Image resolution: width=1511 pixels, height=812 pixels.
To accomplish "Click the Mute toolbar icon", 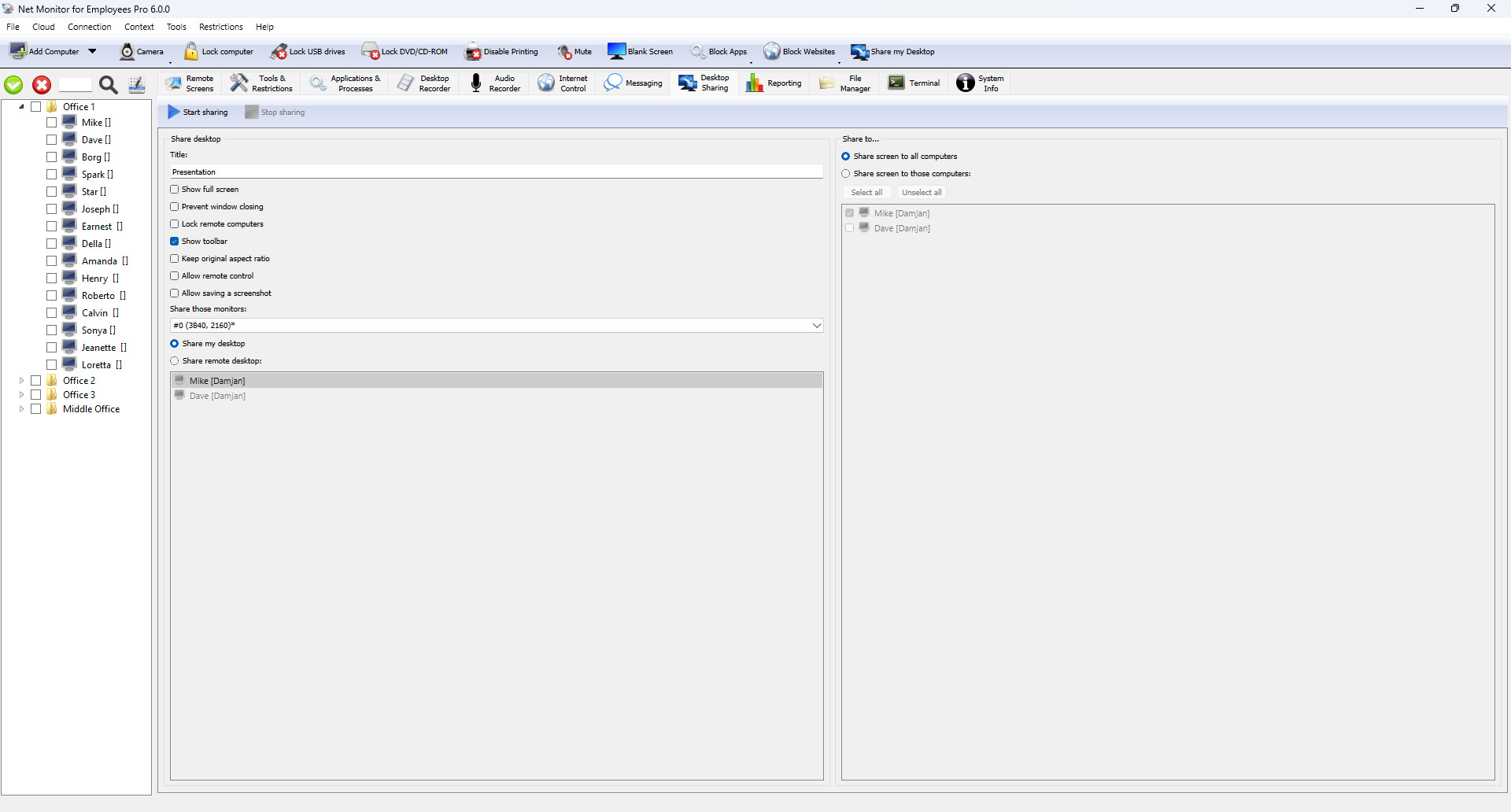I will tap(565, 52).
